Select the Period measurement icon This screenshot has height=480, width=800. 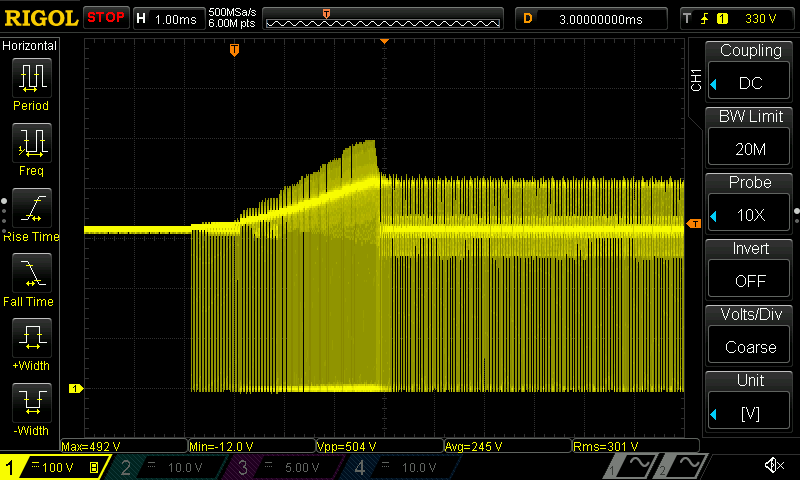pyautogui.click(x=32, y=78)
